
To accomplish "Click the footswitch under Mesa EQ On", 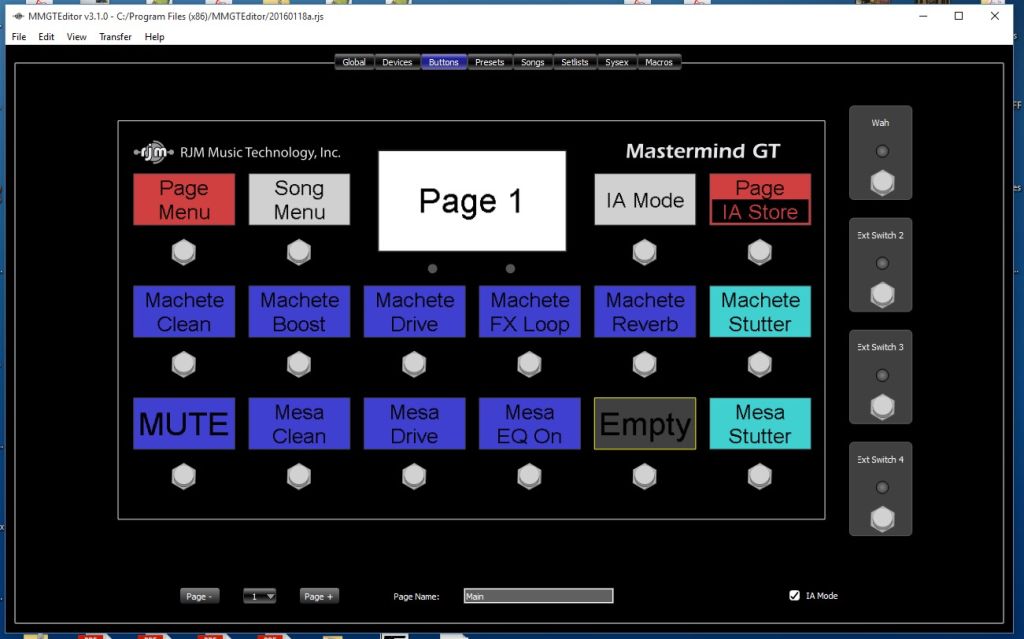I will (x=530, y=477).
